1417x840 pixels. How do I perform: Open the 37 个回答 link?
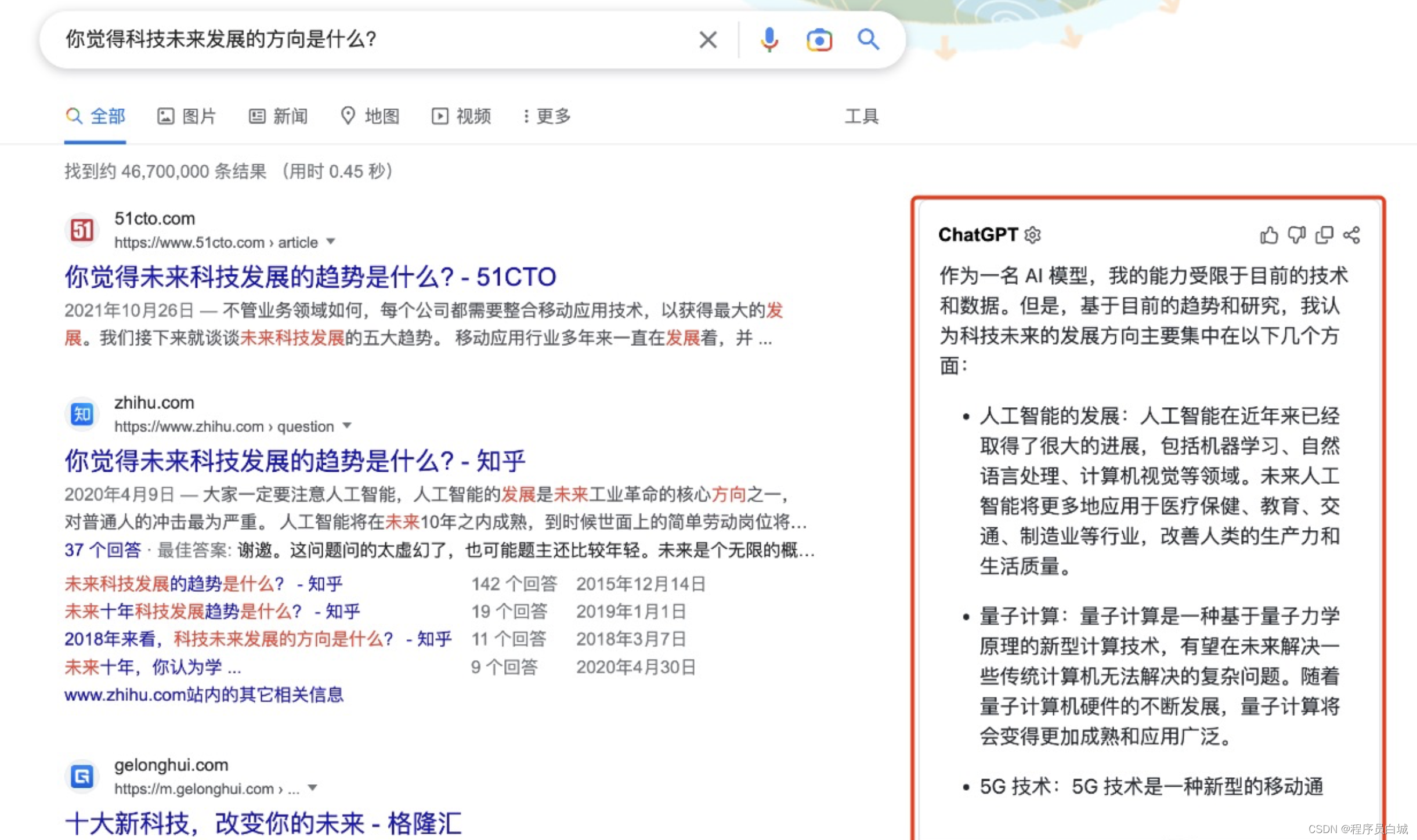[x=103, y=550]
